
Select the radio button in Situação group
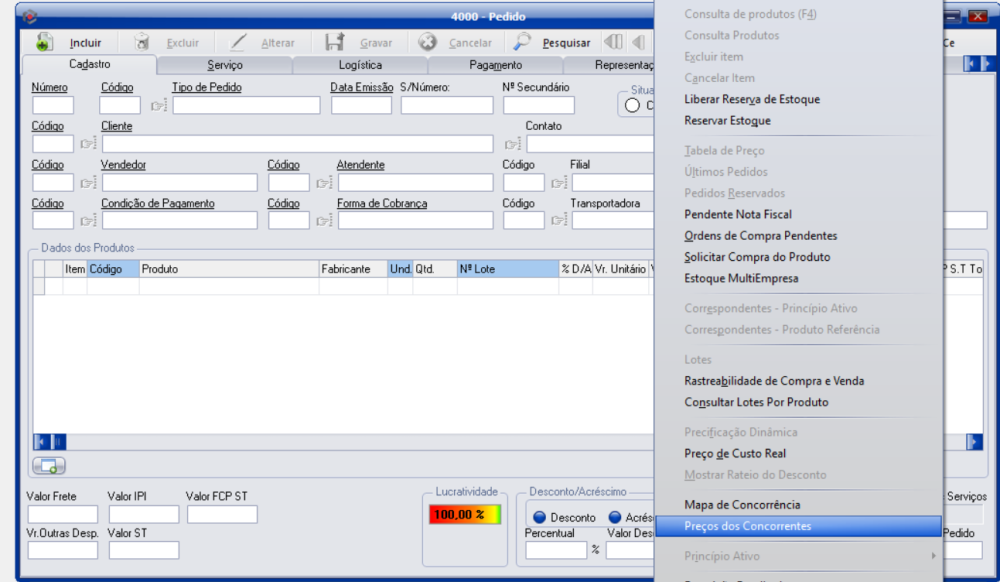(632, 105)
